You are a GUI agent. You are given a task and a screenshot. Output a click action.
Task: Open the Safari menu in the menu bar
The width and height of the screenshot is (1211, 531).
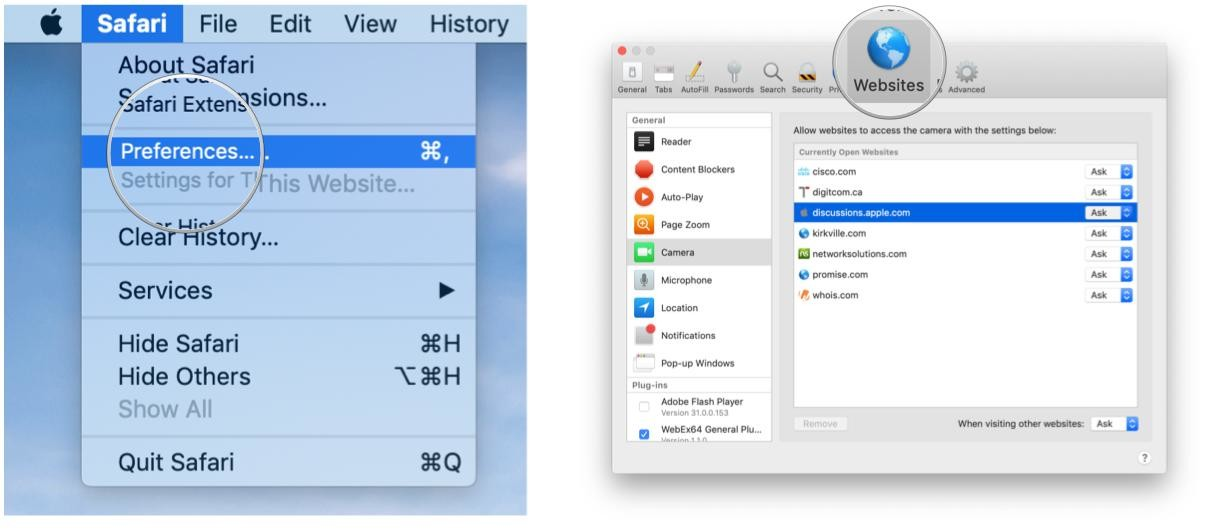click(132, 22)
